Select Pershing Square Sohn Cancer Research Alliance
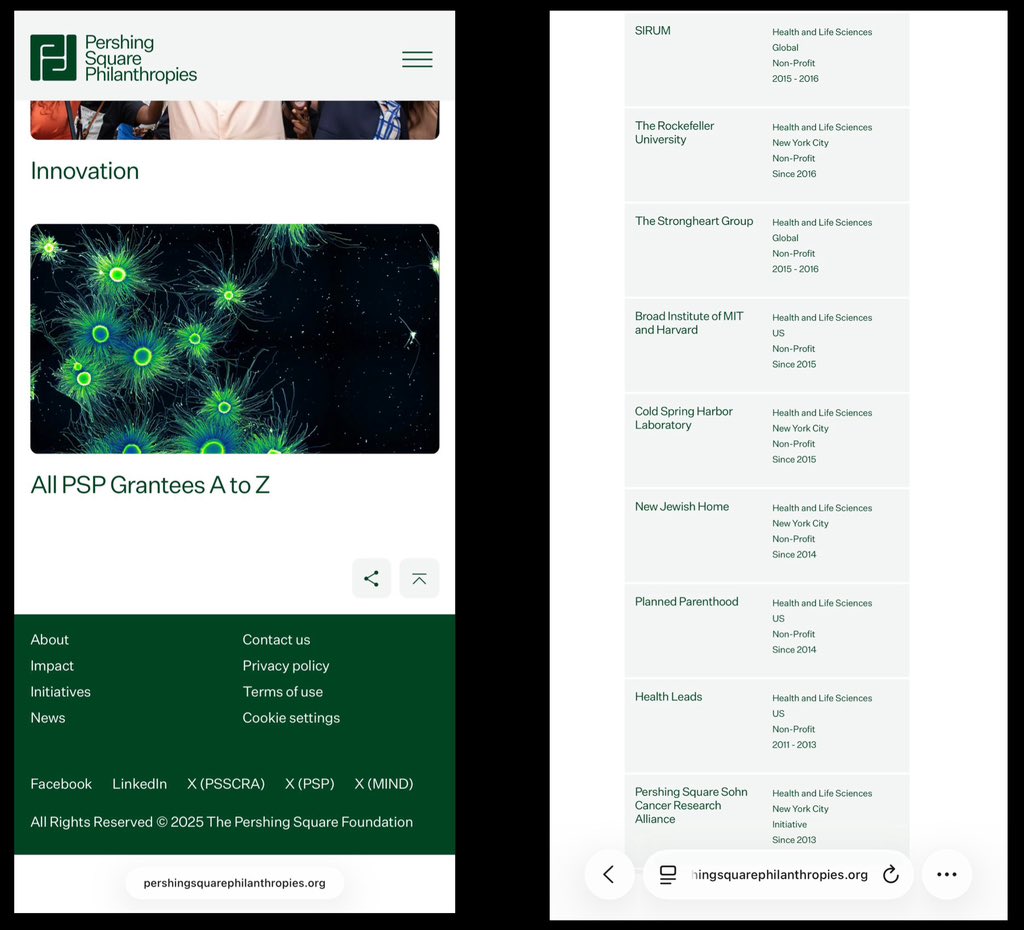This screenshot has width=1024, height=930. click(x=691, y=805)
